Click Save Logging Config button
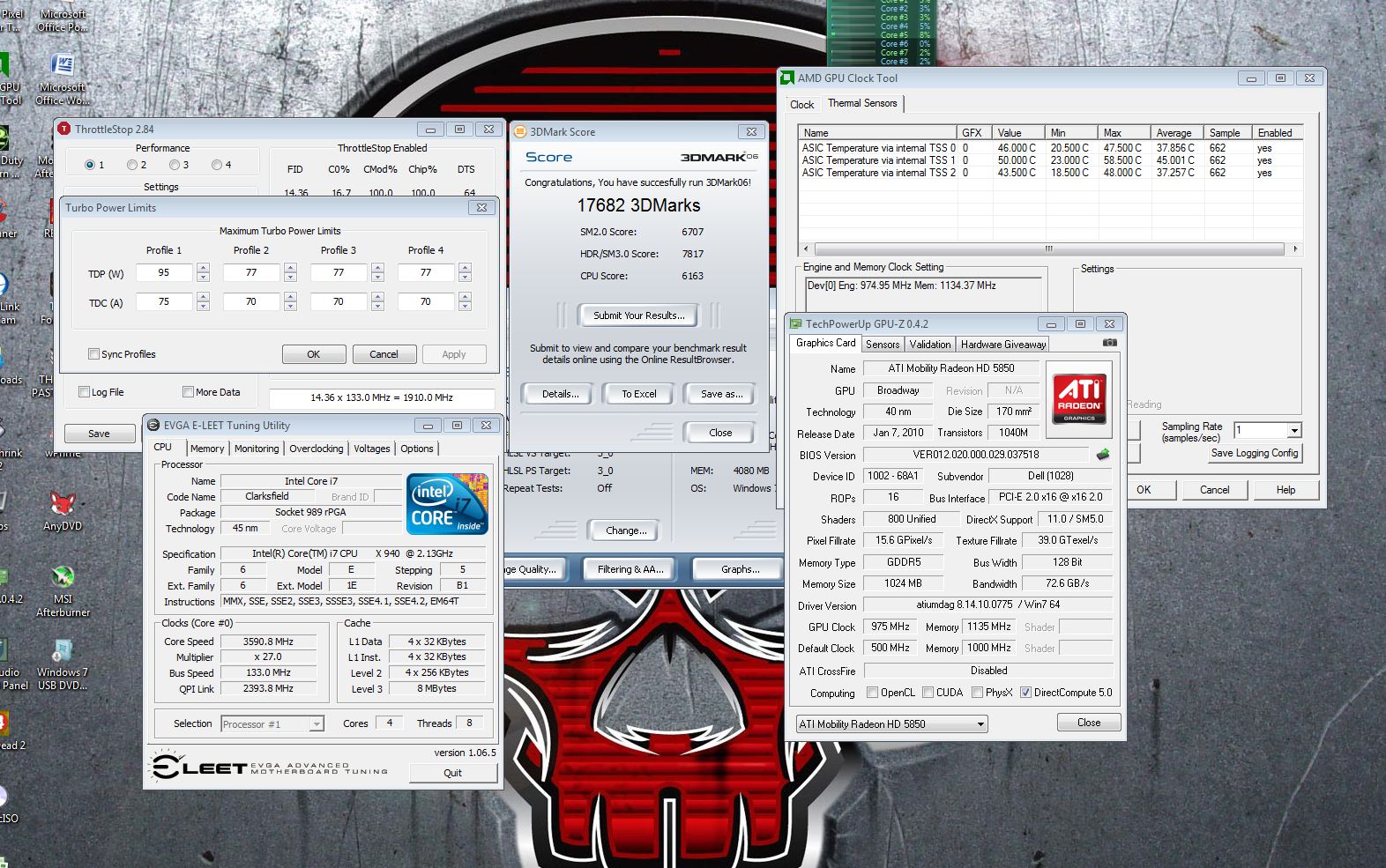The height and width of the screenshot is (868, 1386). point(1254,453)
